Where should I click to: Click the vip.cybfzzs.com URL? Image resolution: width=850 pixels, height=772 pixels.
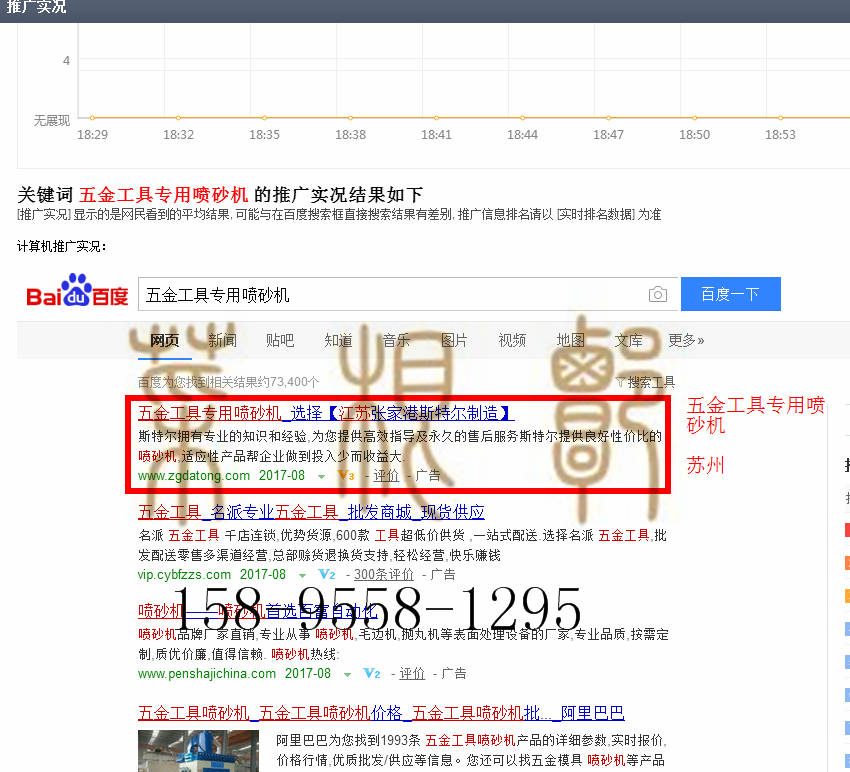(184, 575)
